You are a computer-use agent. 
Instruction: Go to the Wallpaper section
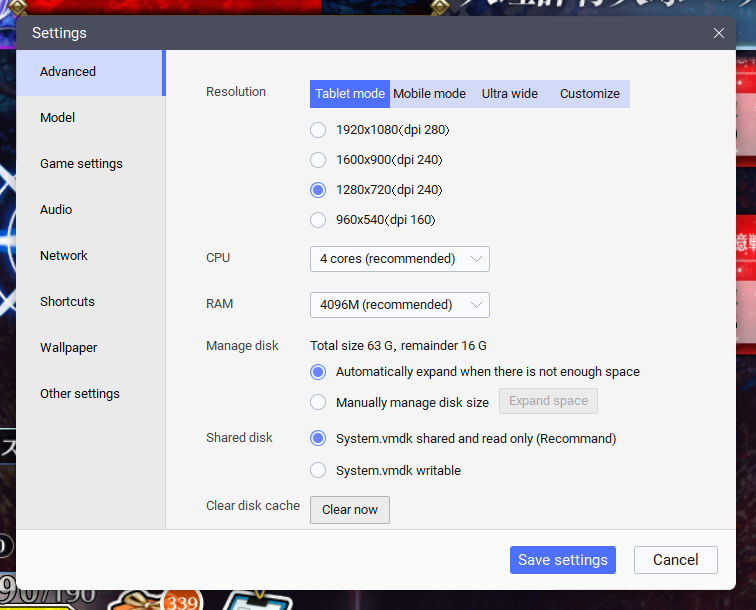click(x=91, y=348)
